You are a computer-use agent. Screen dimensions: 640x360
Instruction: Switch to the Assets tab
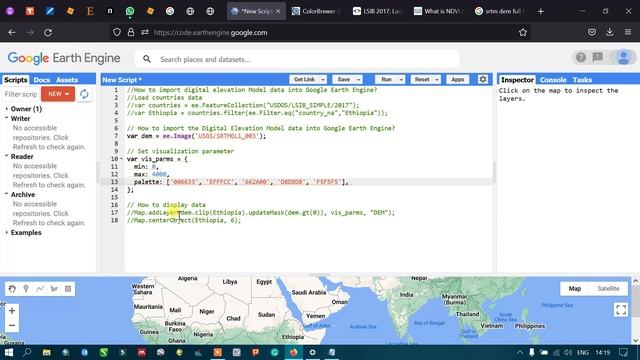[67, 80]
